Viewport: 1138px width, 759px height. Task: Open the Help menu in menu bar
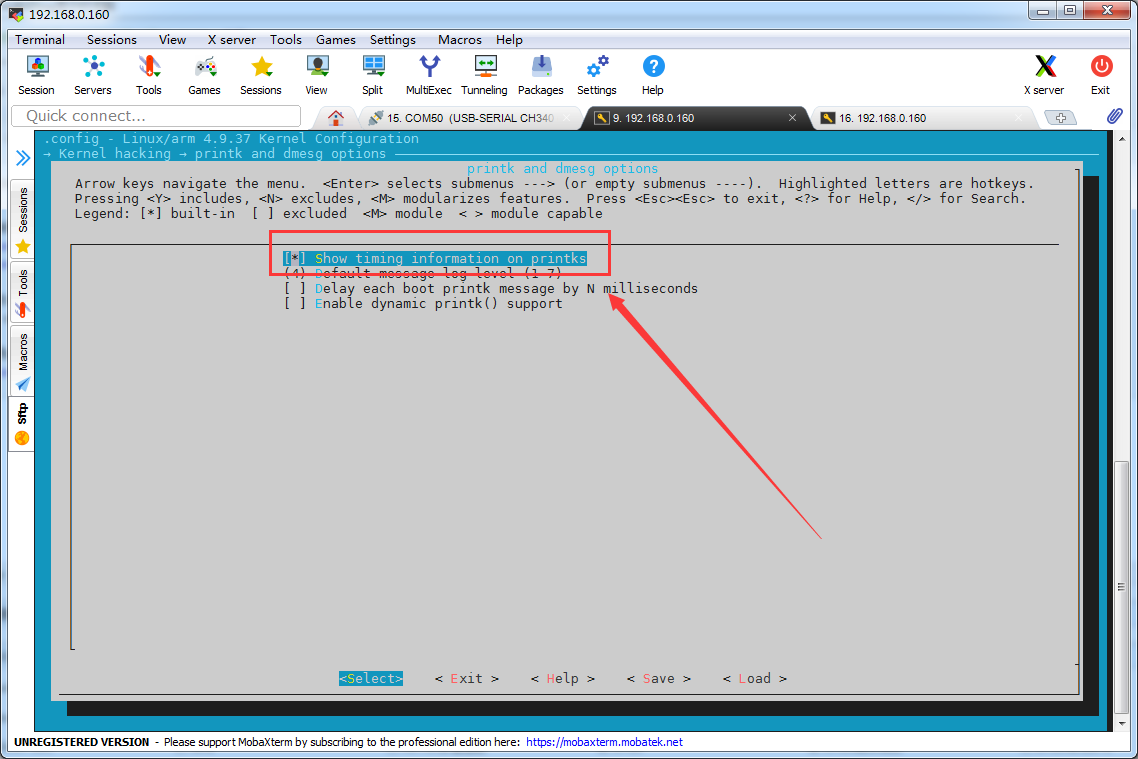(x=509, y=40)
